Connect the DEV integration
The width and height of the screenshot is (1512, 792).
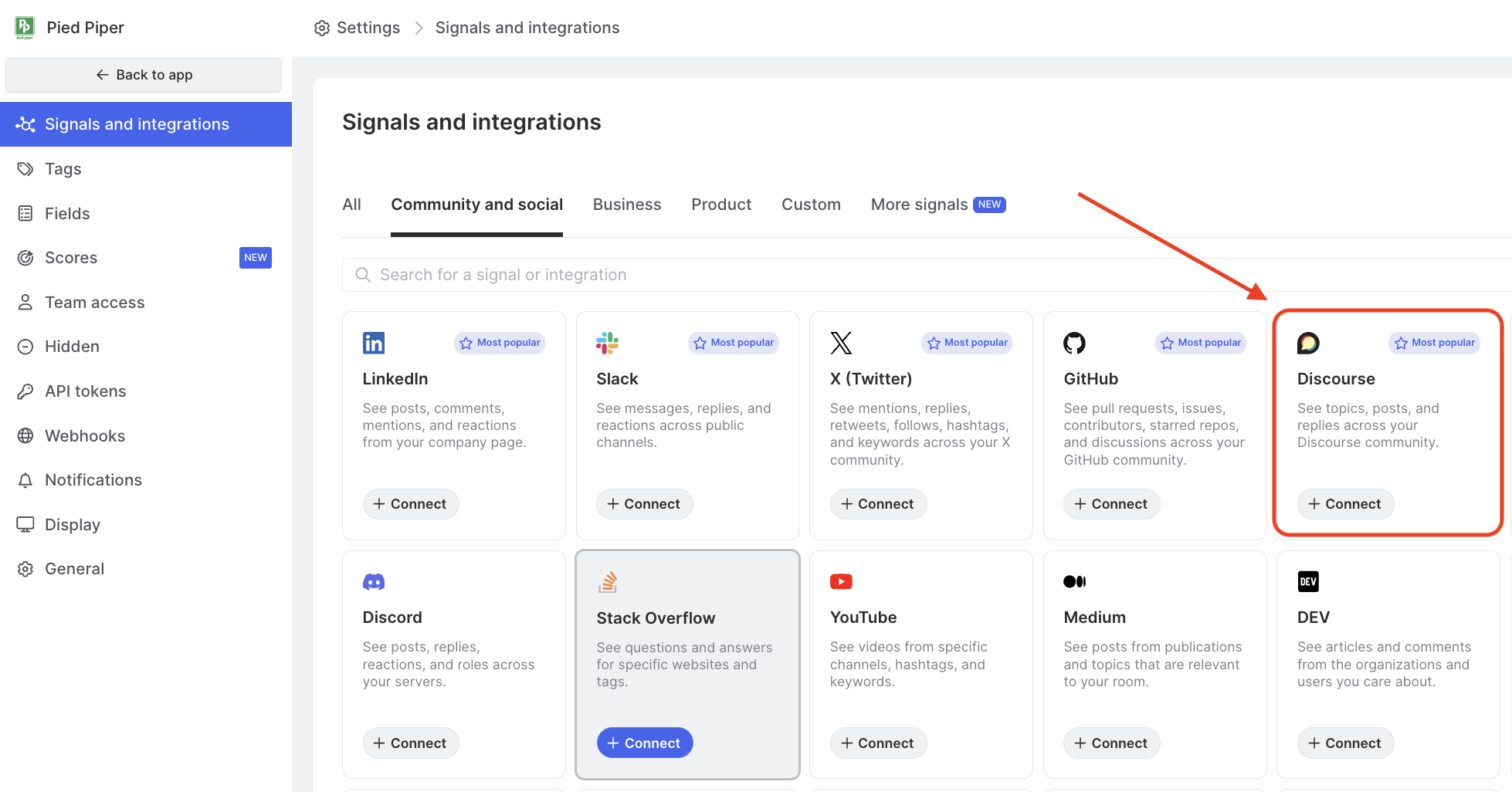(x=1345, y=743)
